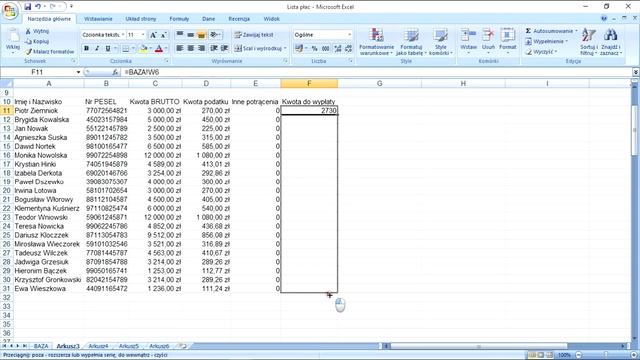Open the Office button menu
Image resolution: width=640 pixels, height=360 pixels.
[10, 11]
